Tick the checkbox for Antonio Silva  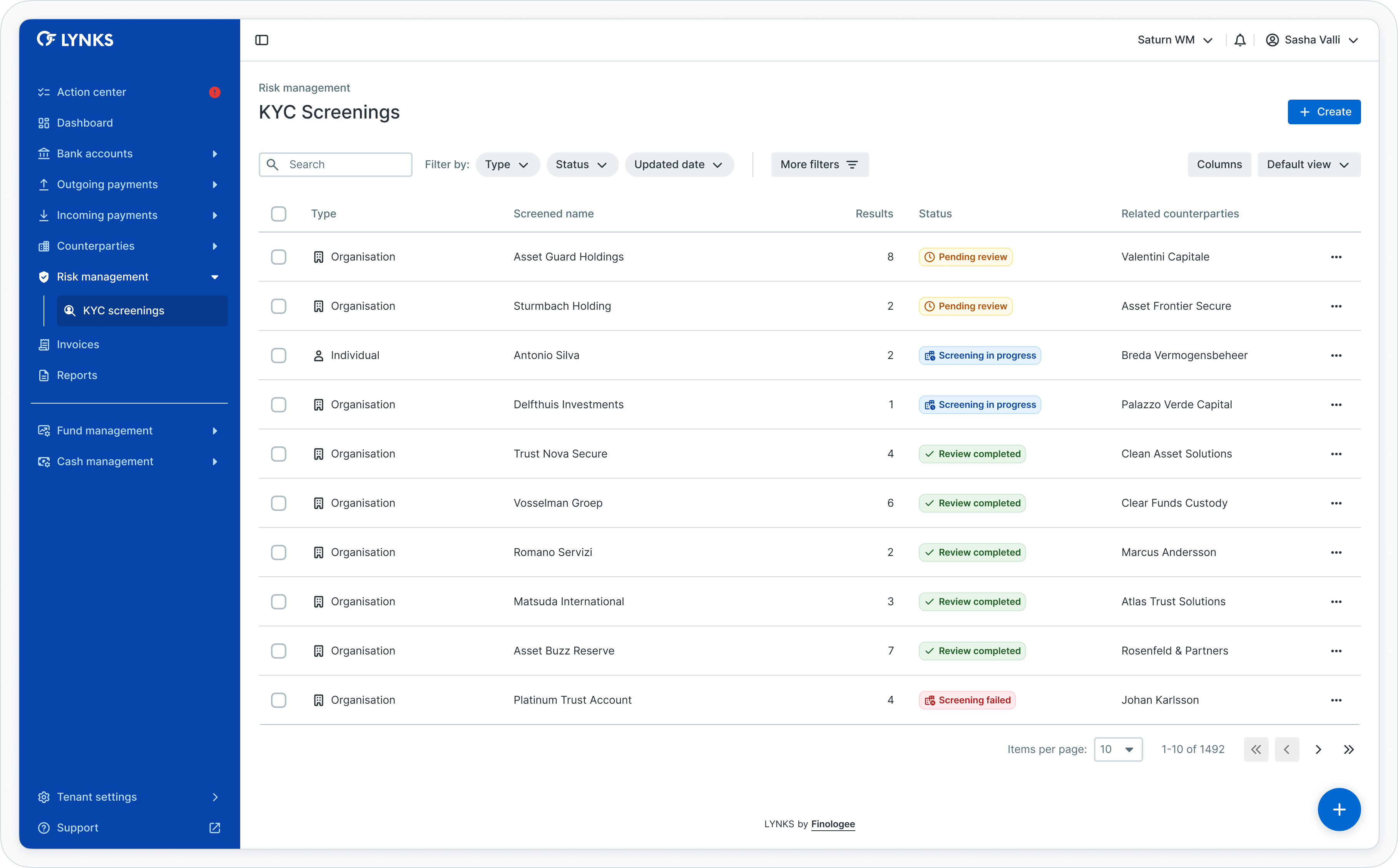tap(278, 356)
